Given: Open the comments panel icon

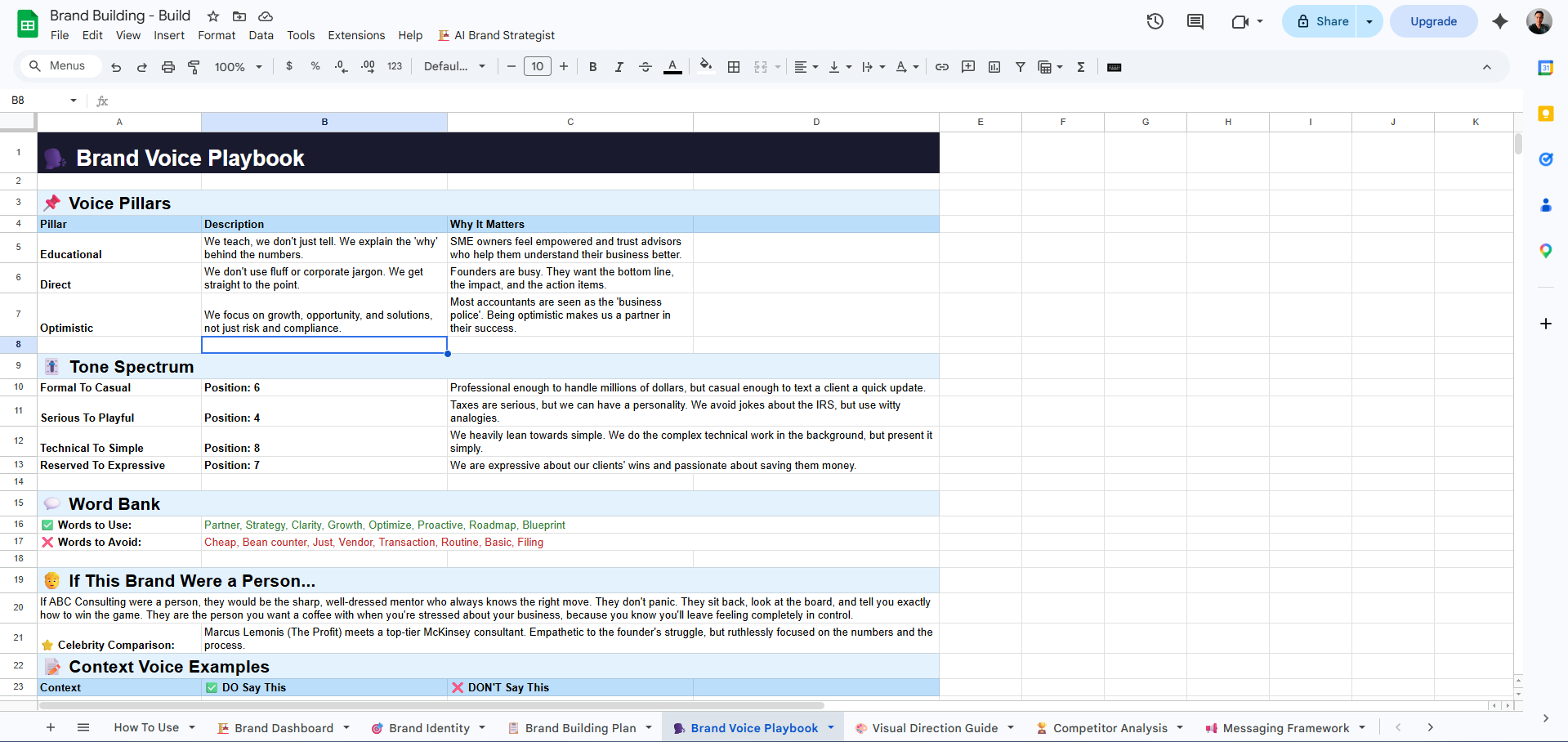Looking at the screenshot, I should click(1195, 21).
